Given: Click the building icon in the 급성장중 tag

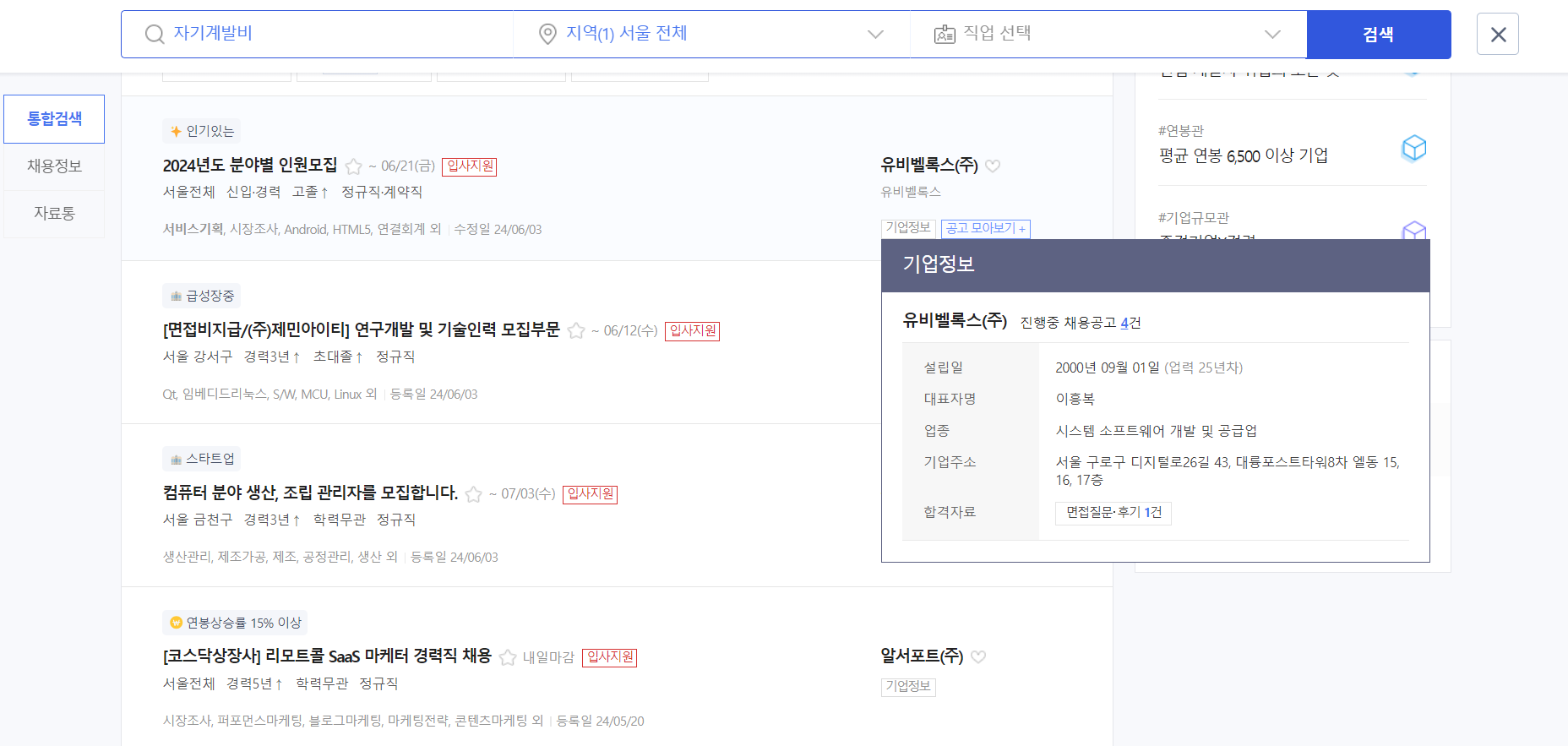Looking at the screenshot, I should pyautogui.click(x=176, y=296).
